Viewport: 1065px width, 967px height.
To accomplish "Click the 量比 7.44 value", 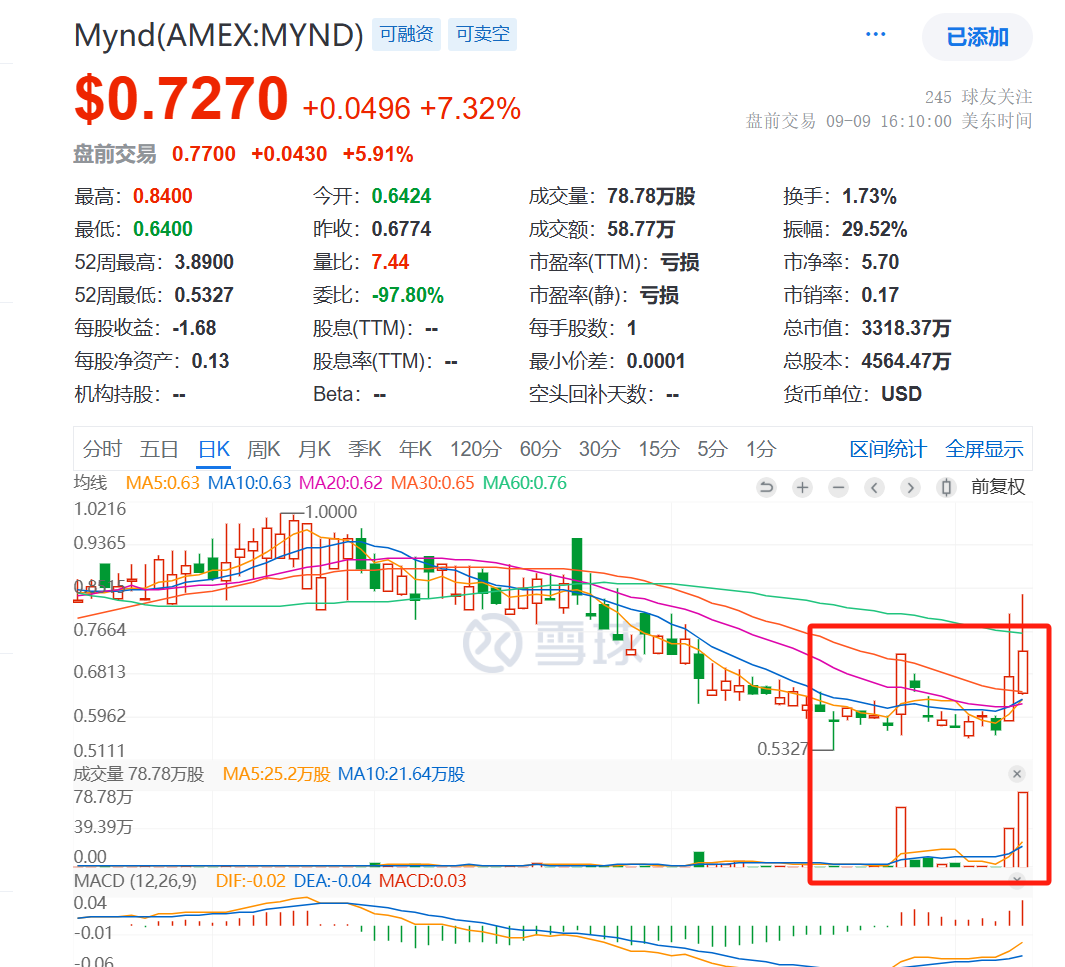I will click(x=391, y=262).
